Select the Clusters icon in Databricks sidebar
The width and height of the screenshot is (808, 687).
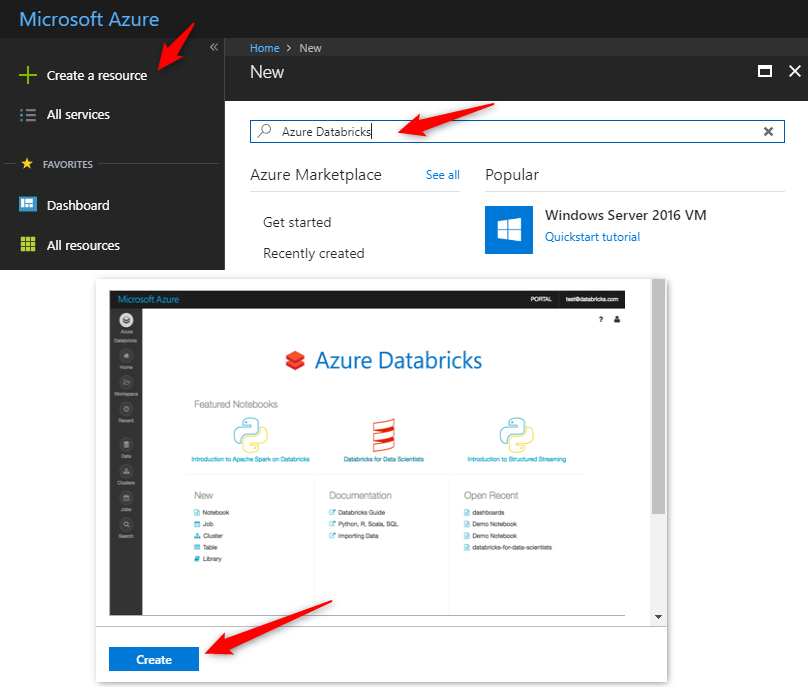coord(126,471)
